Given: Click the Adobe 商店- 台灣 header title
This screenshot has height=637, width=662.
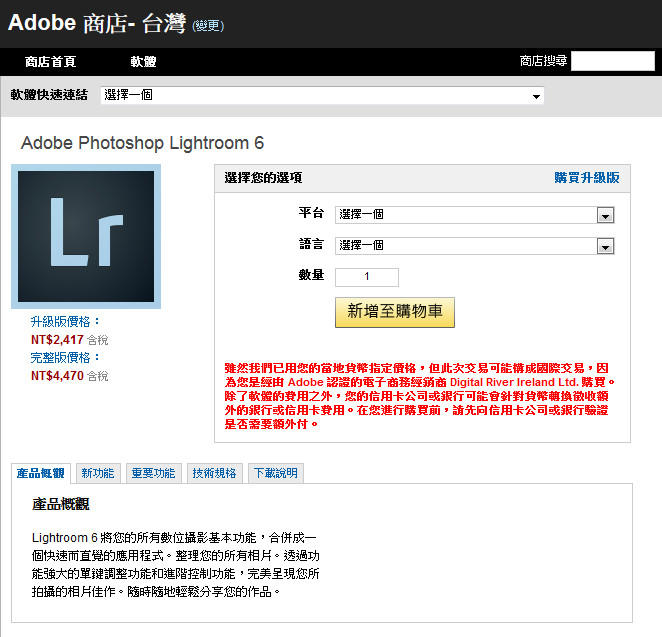Looking at the screenshot, I should pyautogui.click(x=97, y=23).
